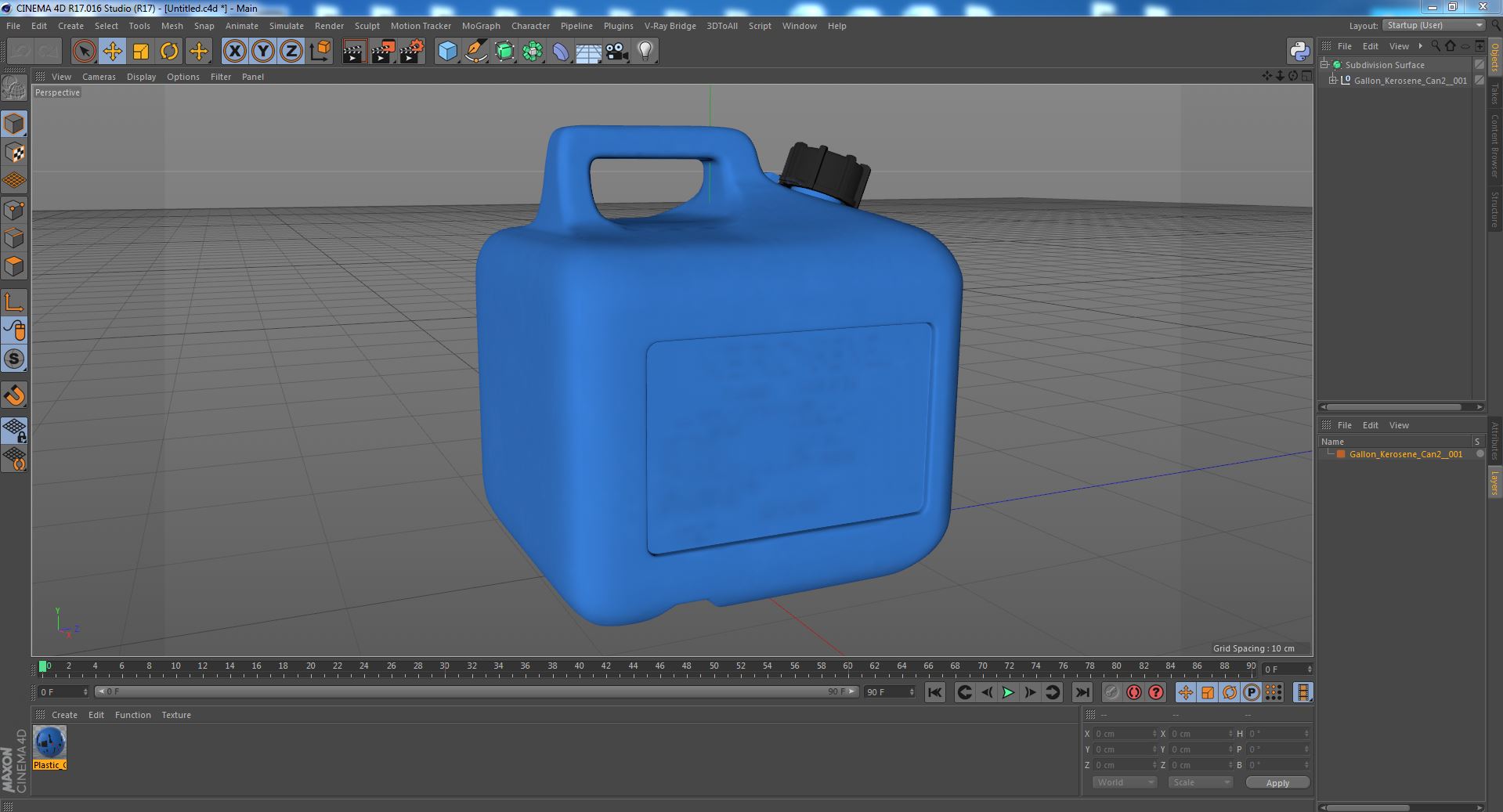Viewport: 1503px width, 812px height.
Task: Open Render to Picture Viewer
Action: click(x=383, y=52)
